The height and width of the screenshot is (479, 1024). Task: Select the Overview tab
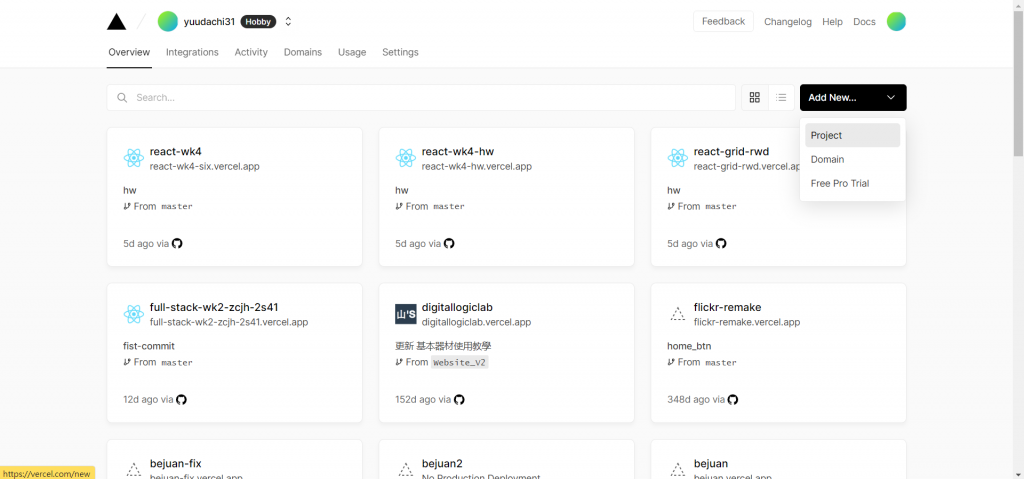coord(129,52)
